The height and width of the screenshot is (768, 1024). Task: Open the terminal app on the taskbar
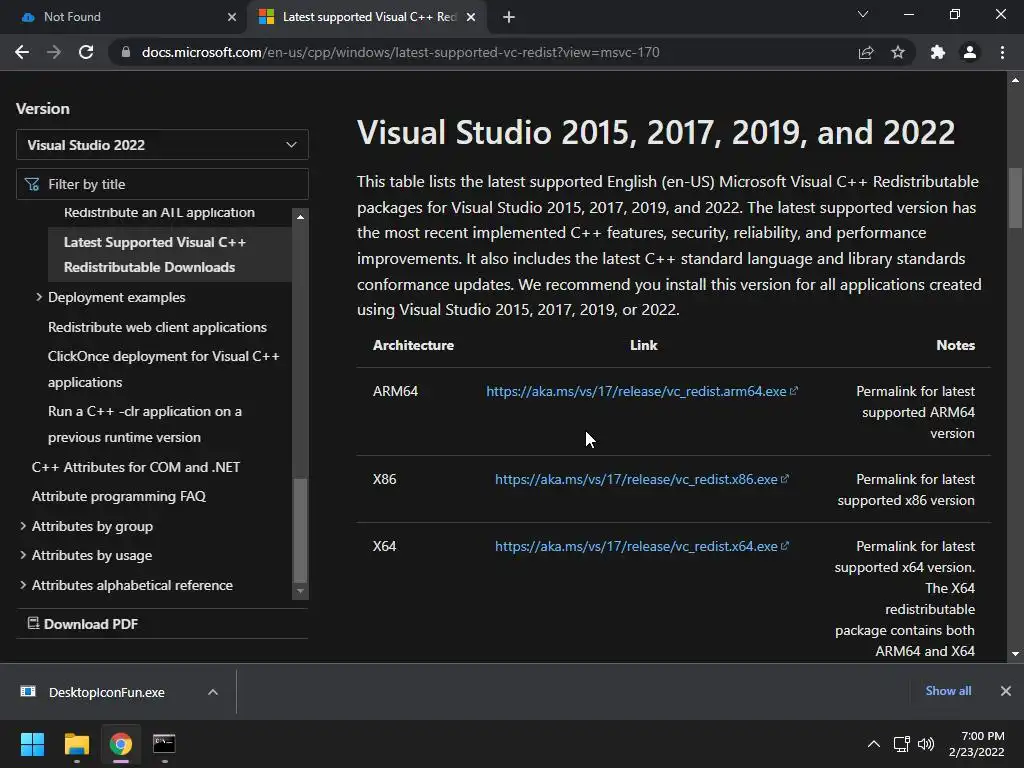tap(164, 744)
